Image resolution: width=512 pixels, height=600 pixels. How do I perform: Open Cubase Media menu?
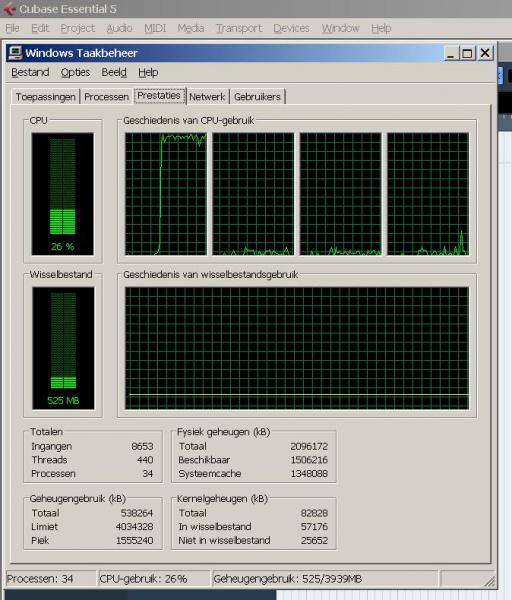click(x=191, y=28)
